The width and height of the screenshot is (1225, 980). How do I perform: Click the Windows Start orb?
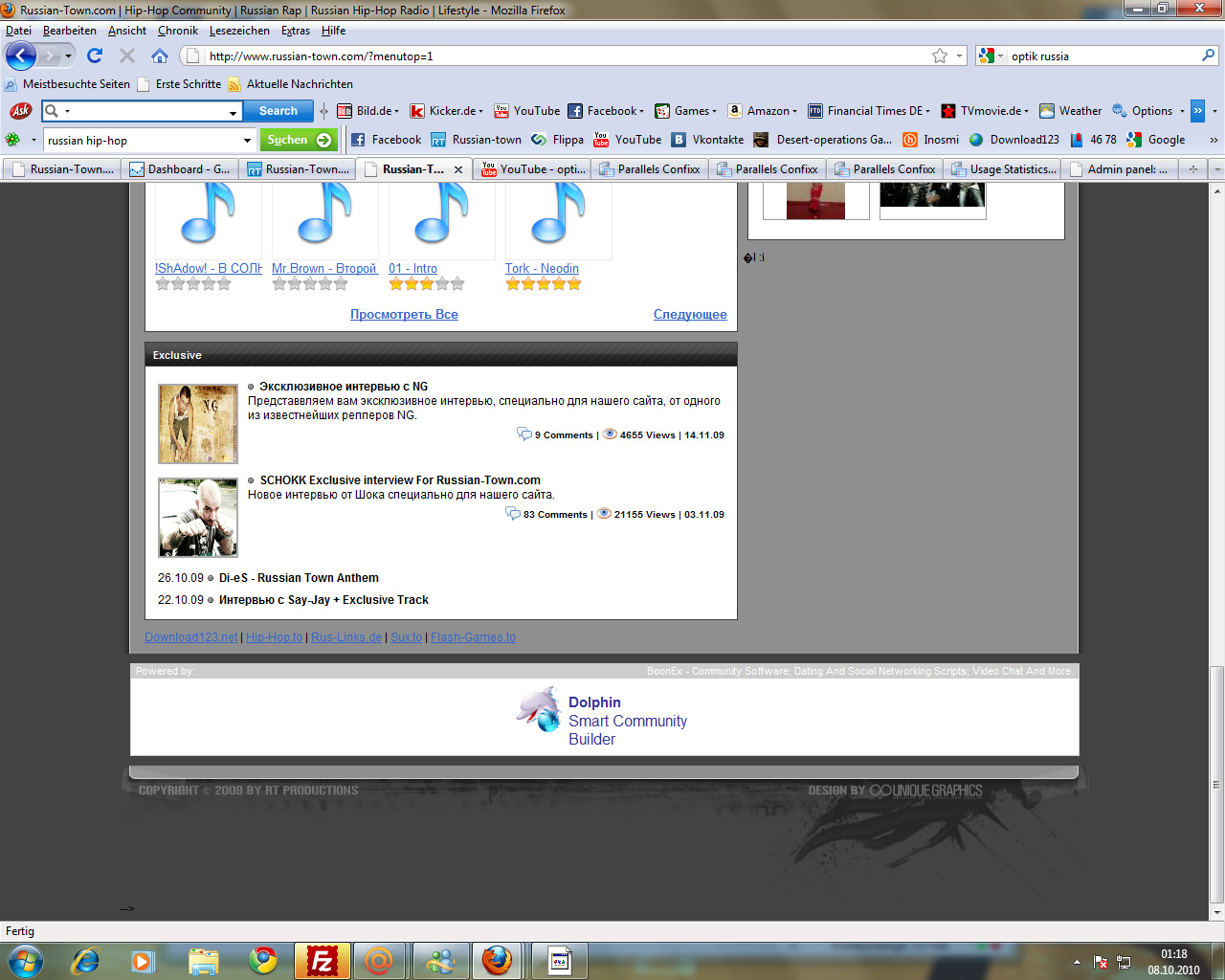pos(26,960)
